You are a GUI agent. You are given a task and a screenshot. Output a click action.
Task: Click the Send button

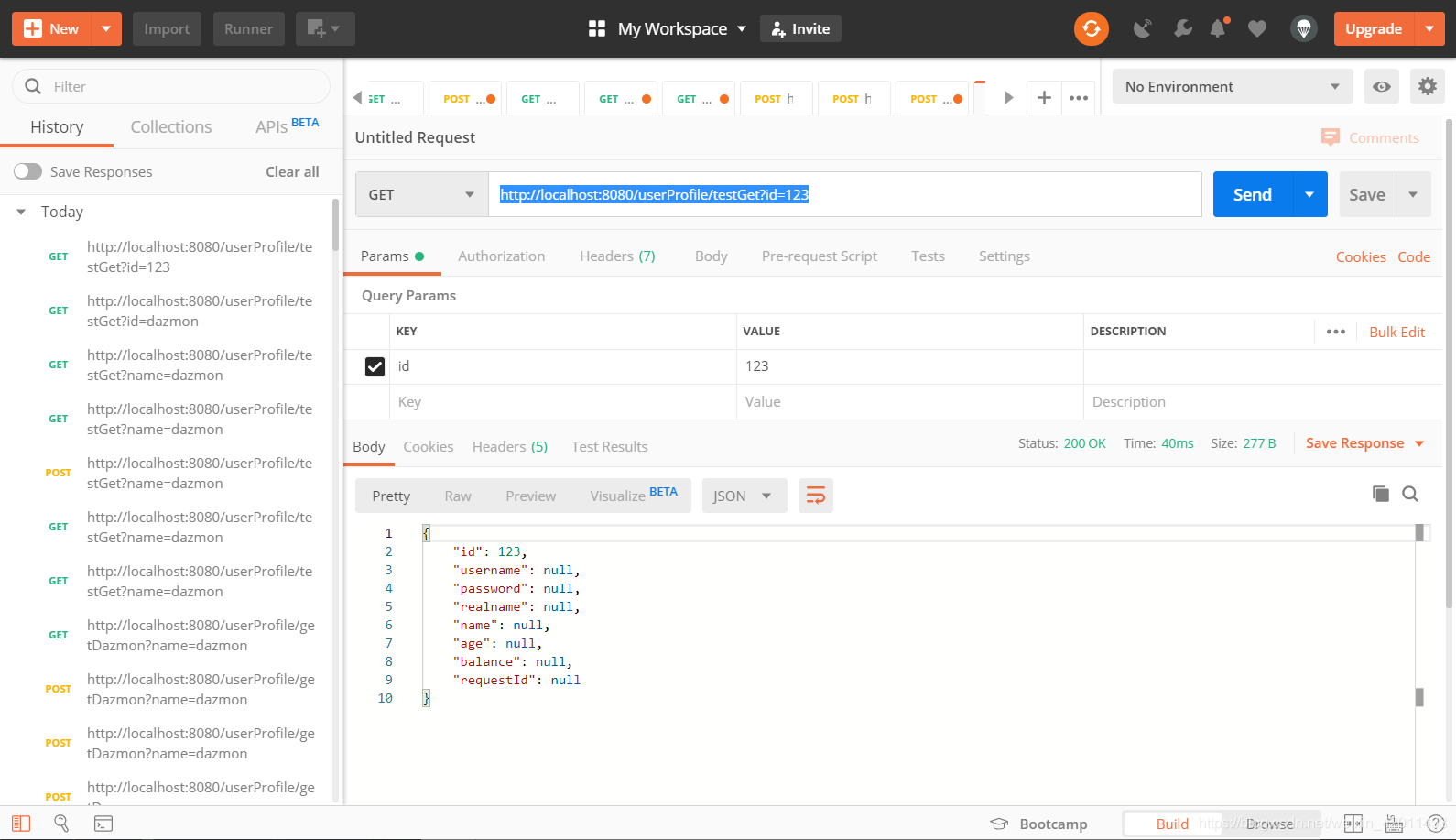[1252, 194]
